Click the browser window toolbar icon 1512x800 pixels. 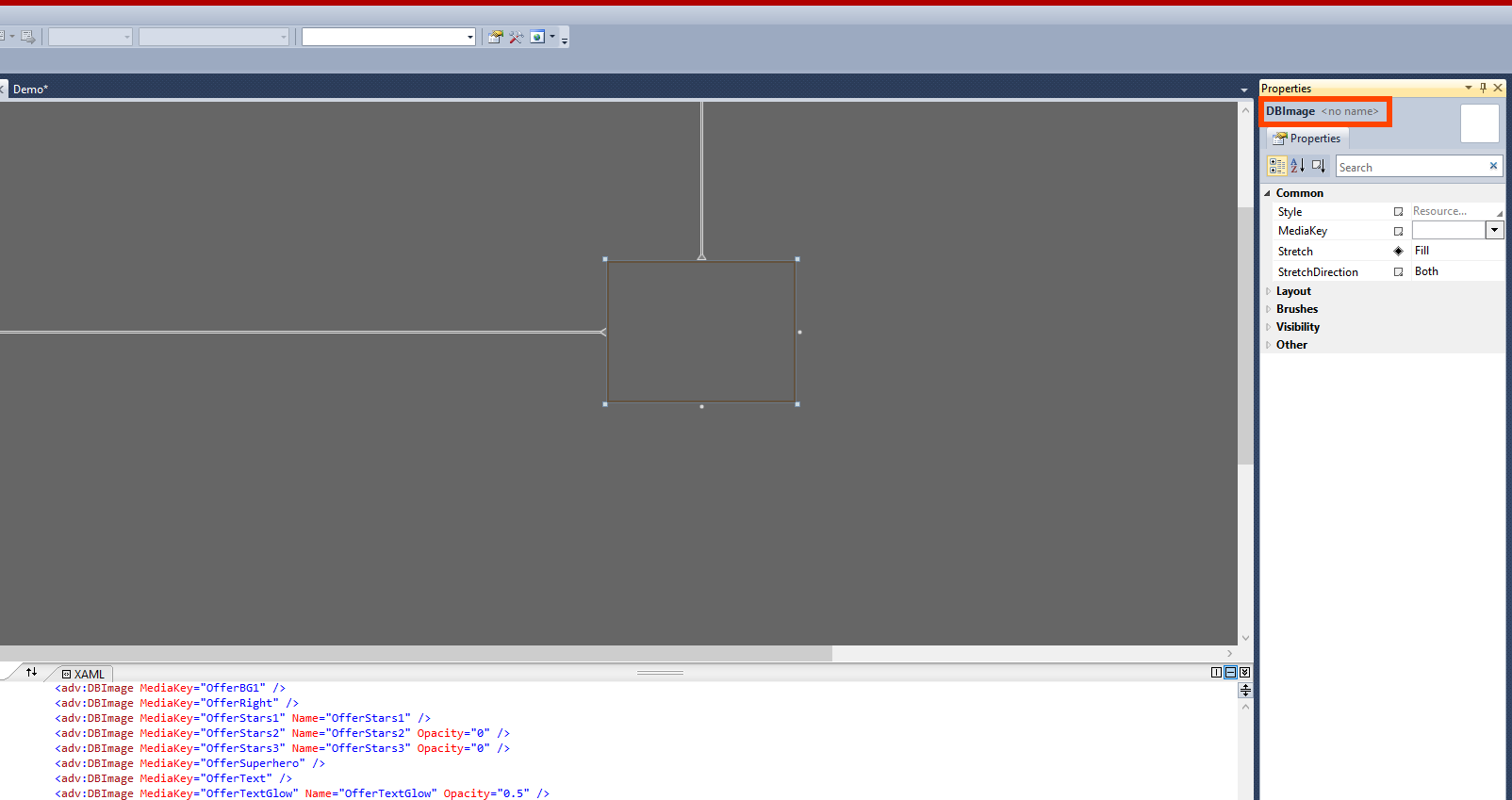pyautogui.click(x=537, y=37)
